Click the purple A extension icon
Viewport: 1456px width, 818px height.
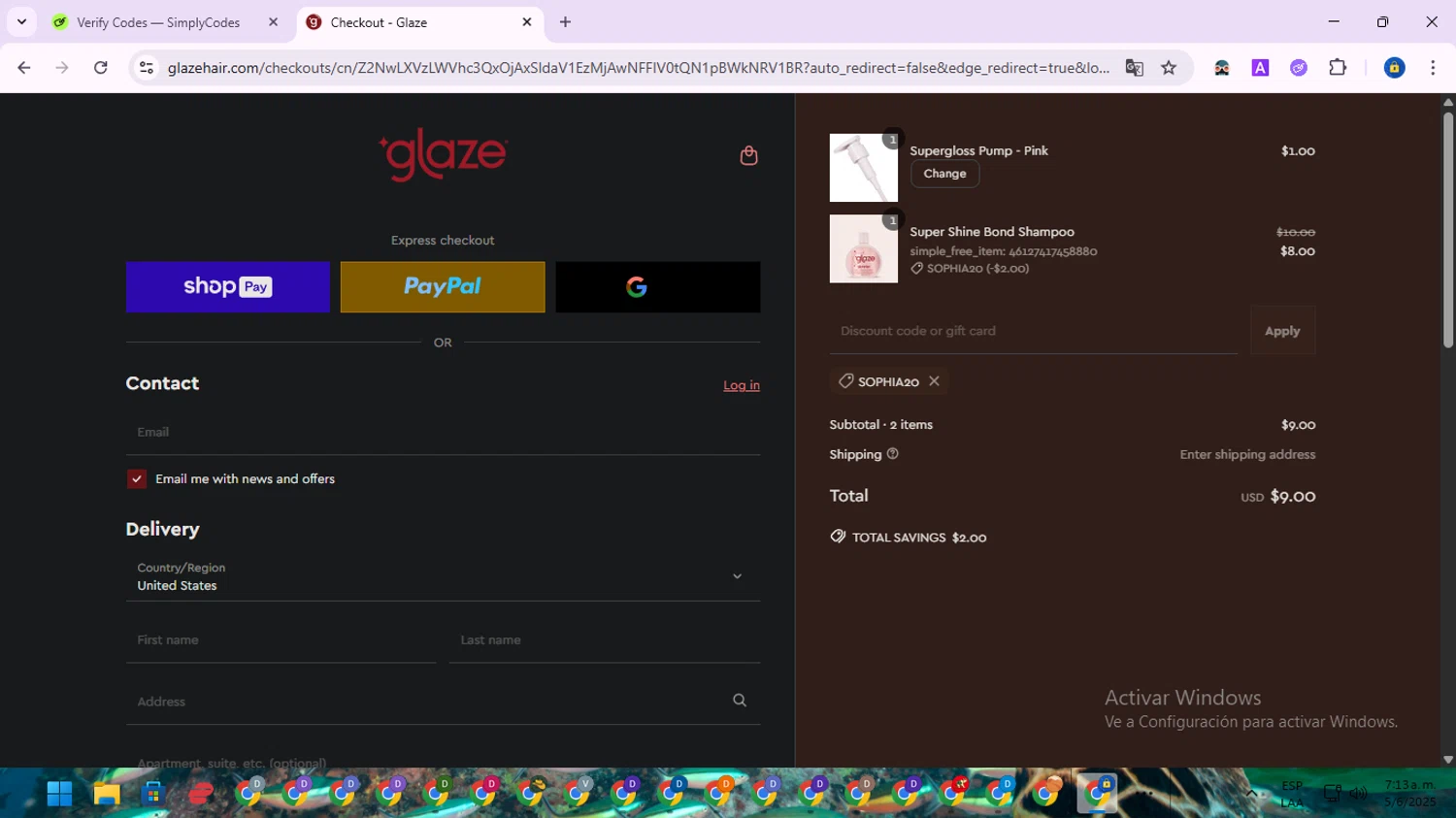click(x=1260, y=68)
